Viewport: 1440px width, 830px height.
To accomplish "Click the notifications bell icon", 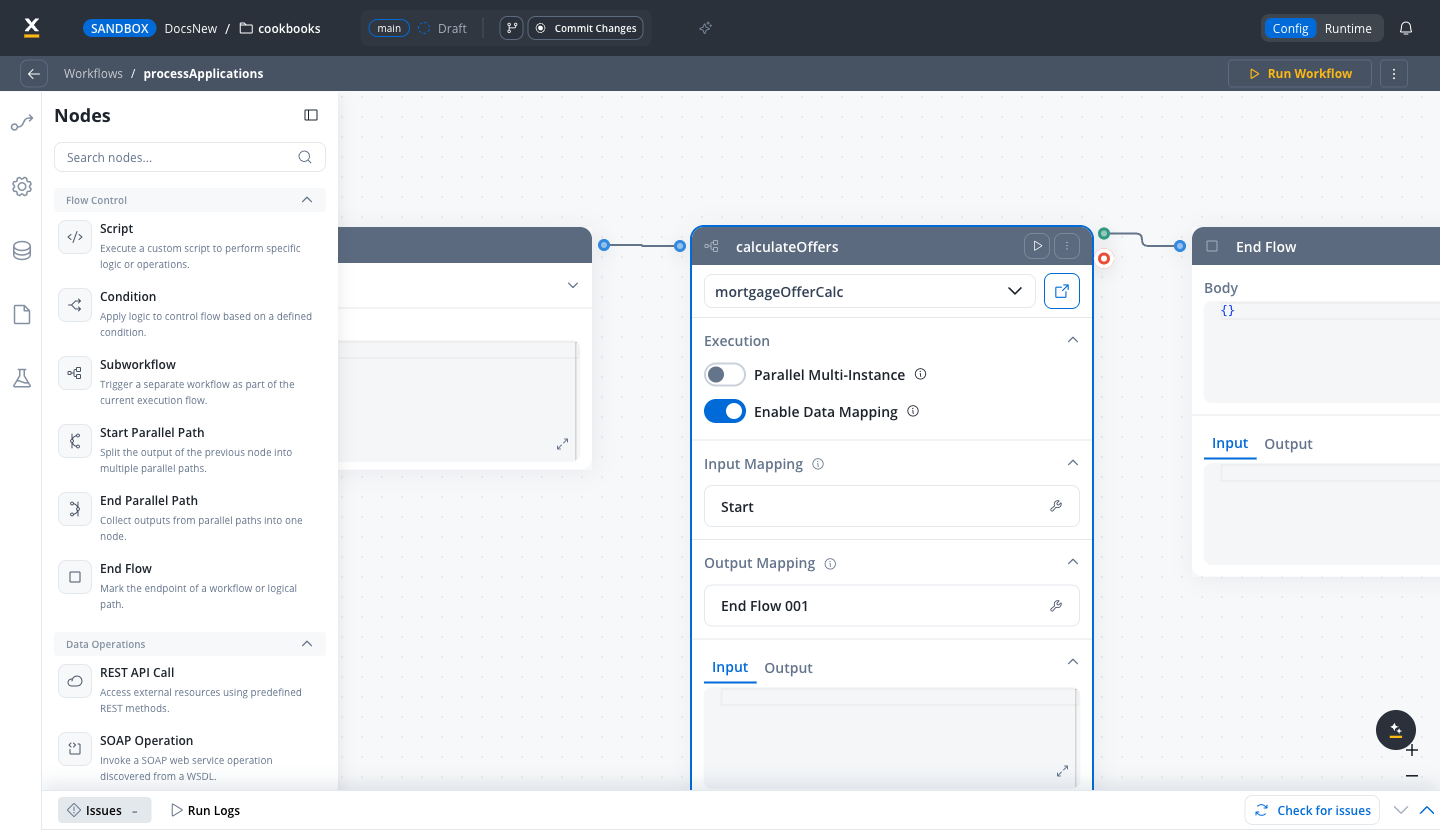I will (1406, 28).
